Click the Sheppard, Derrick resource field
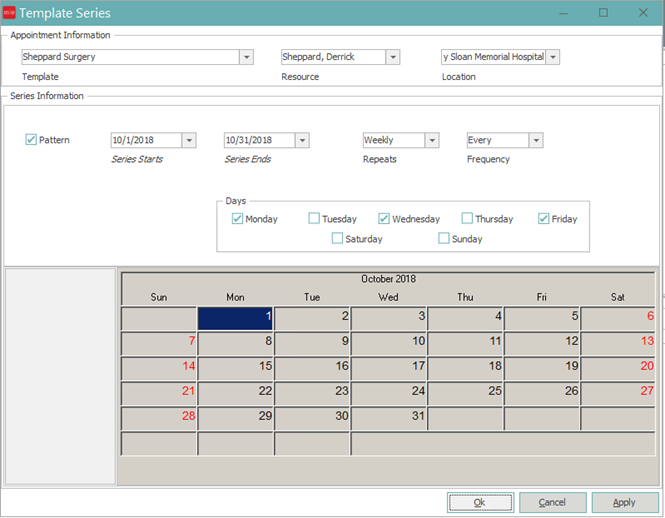 click(333, 57)
